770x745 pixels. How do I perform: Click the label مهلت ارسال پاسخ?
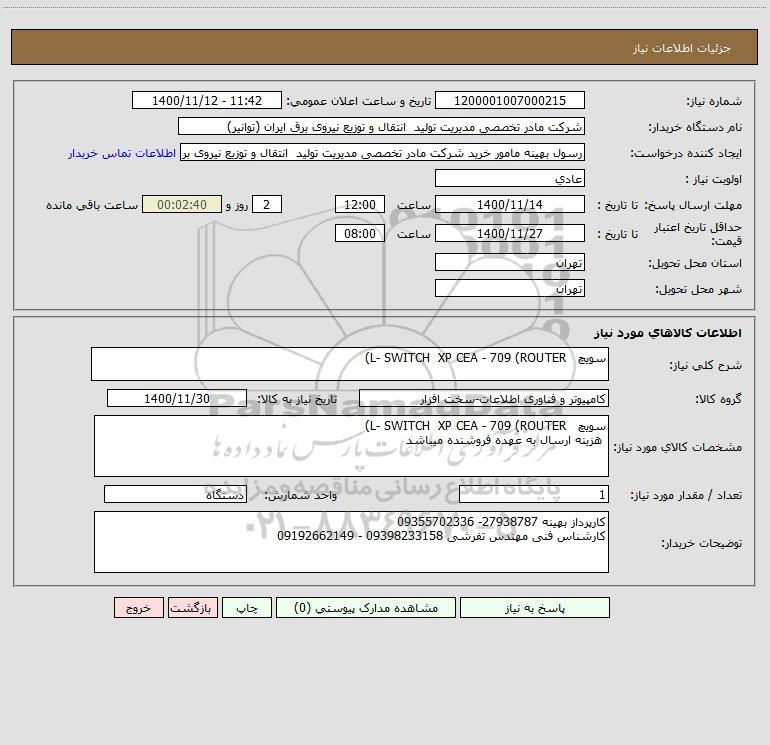693,205
